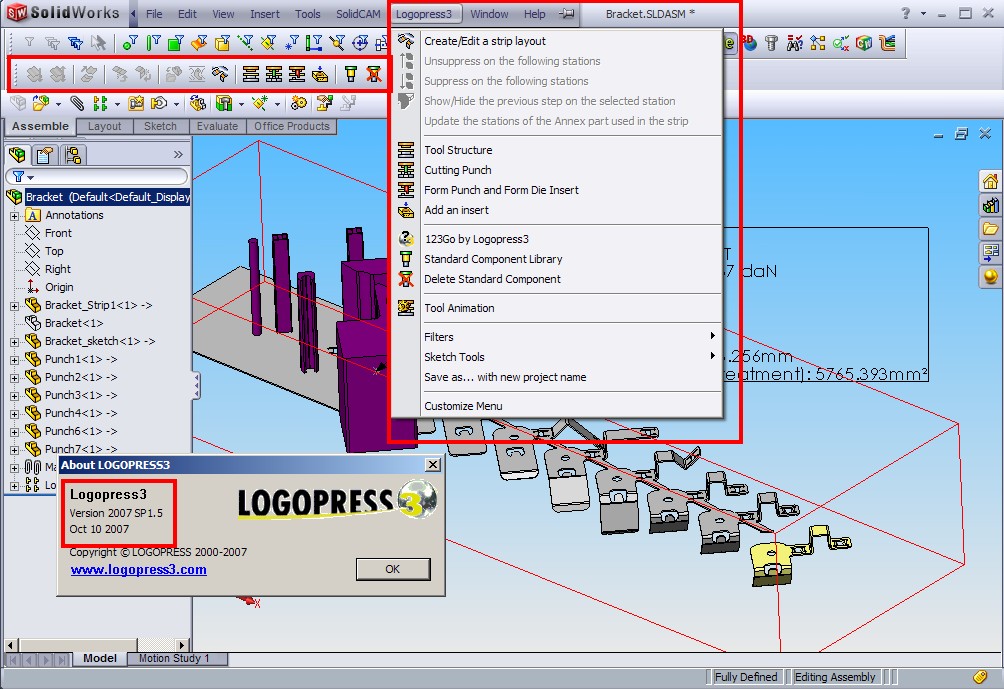Expand the Punch1<1> tree node

tap(15, 359)
